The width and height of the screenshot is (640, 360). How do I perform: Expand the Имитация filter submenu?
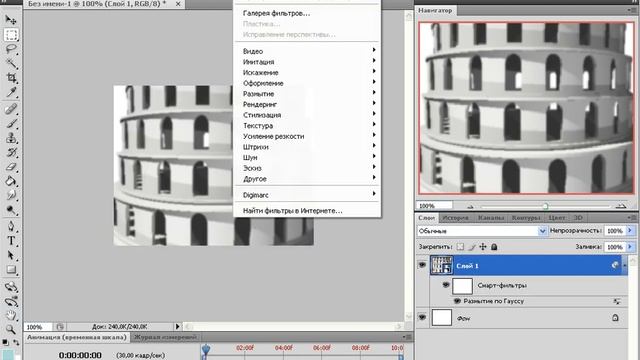tap(307, 62)
